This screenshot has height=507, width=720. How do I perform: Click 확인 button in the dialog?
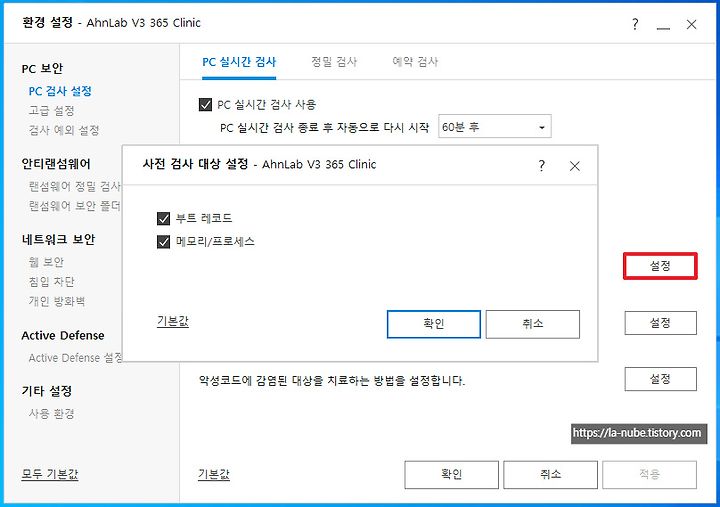[x=434, y=324]
